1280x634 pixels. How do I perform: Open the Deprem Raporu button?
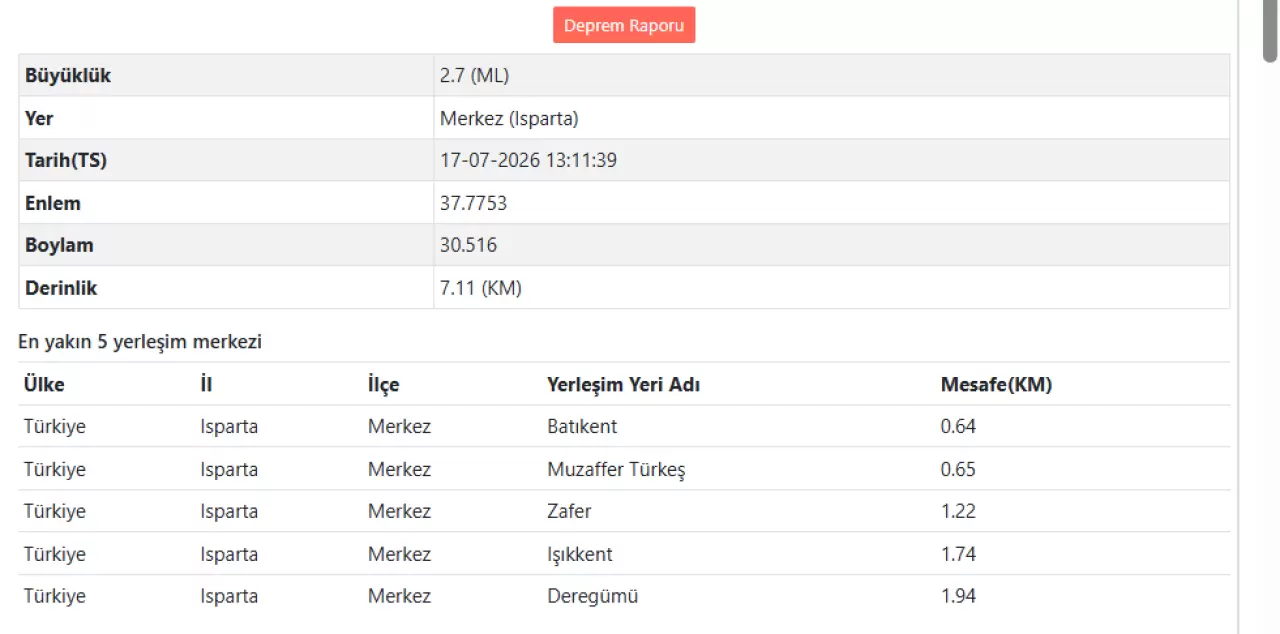624,25
